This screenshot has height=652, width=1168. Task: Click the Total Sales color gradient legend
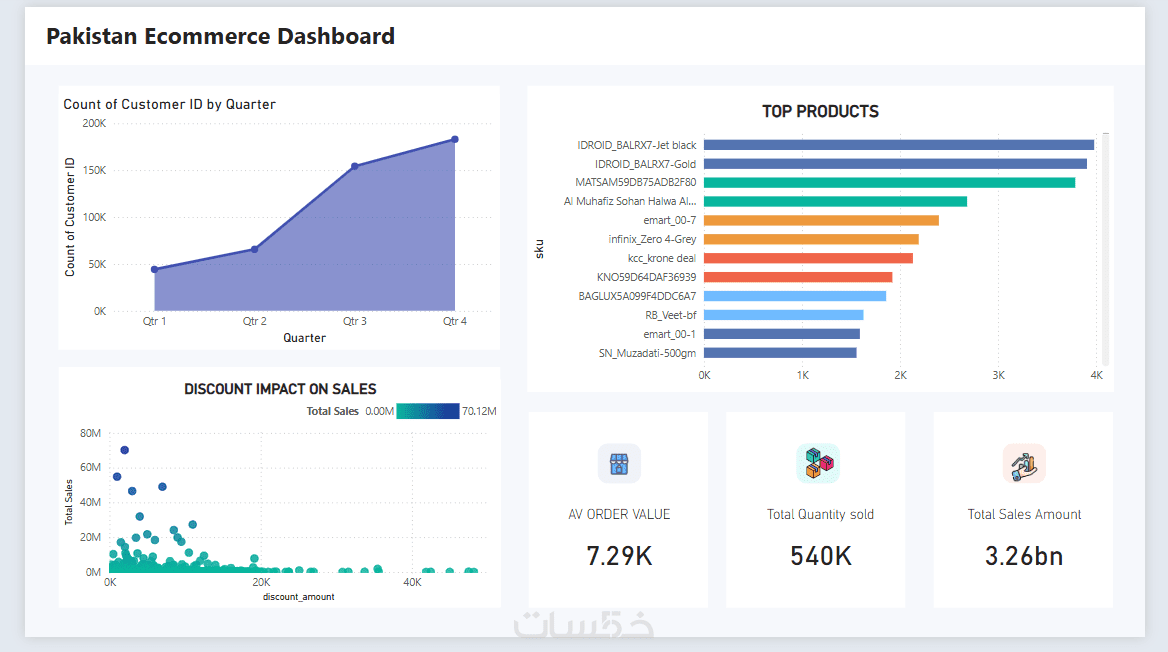pos(428,411)
